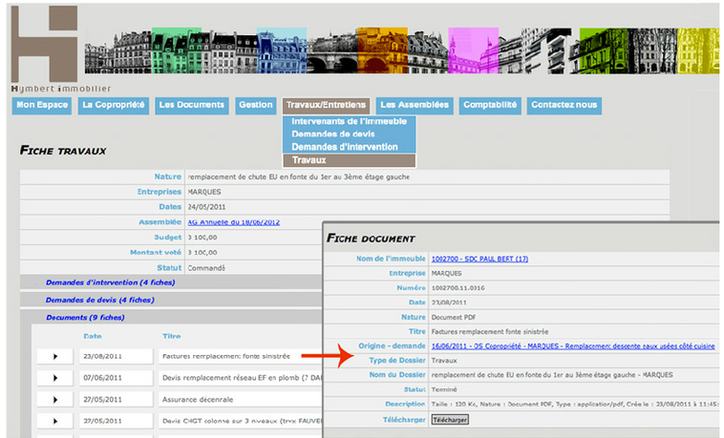The width and height of the screenshot is (724, 438).
Task: Open the Contactez nous menu
Action: click(564, 105)
